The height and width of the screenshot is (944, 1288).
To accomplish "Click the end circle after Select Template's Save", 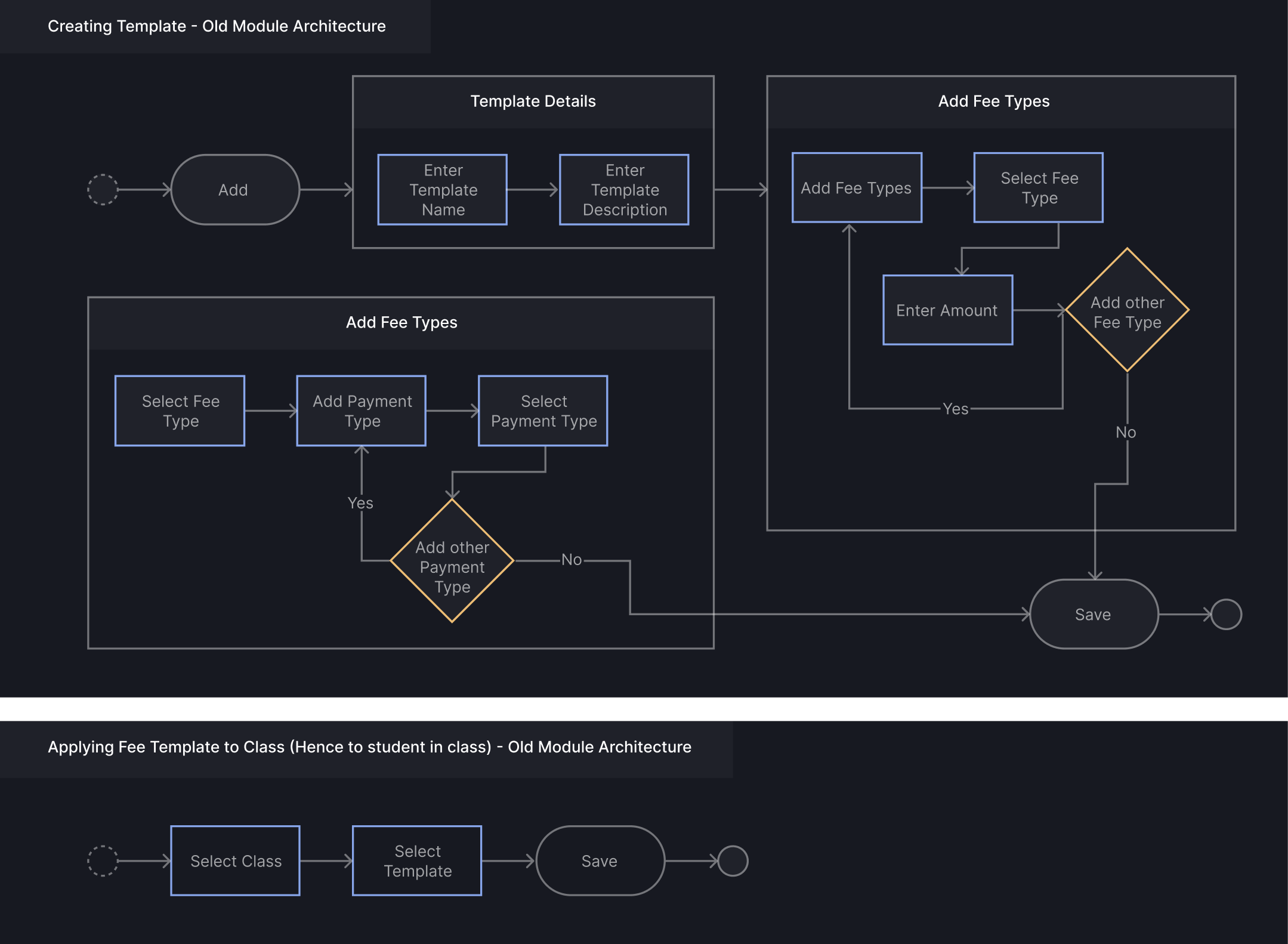I will [x=733, y=861].
